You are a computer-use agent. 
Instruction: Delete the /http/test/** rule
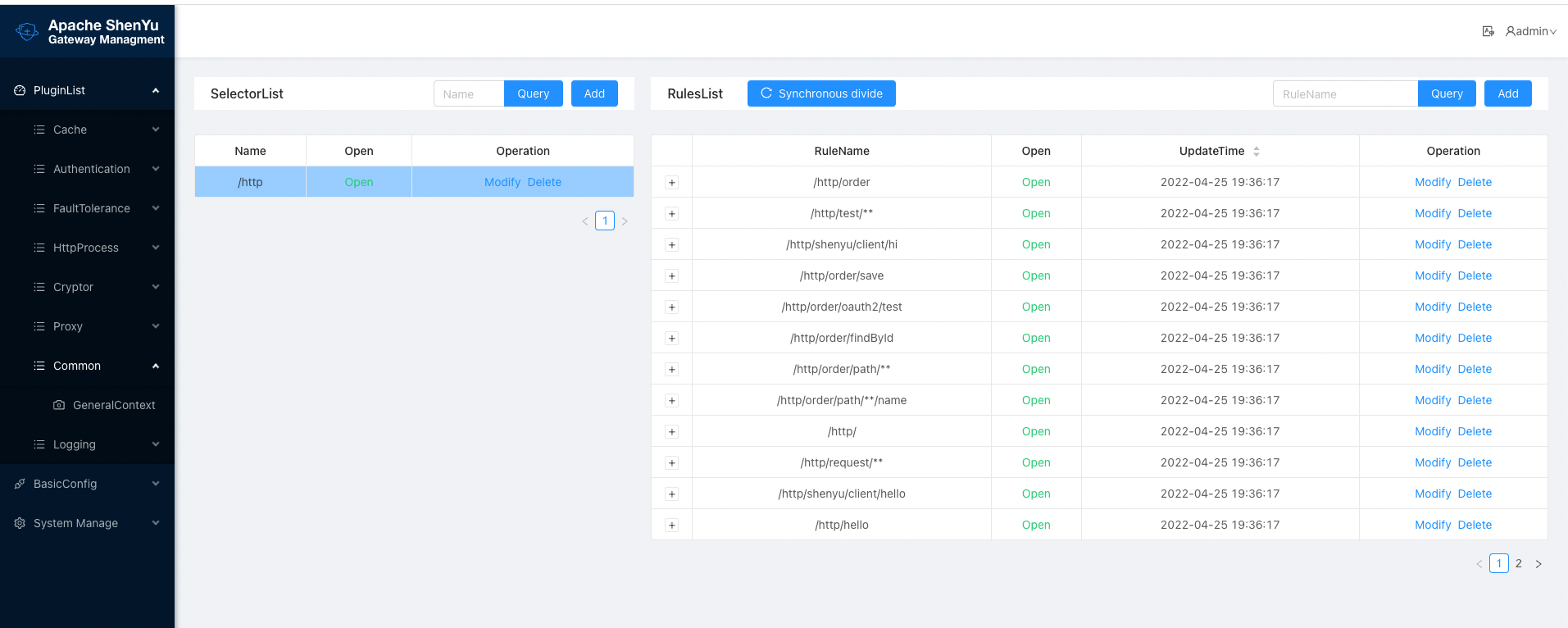[1474, 213]
